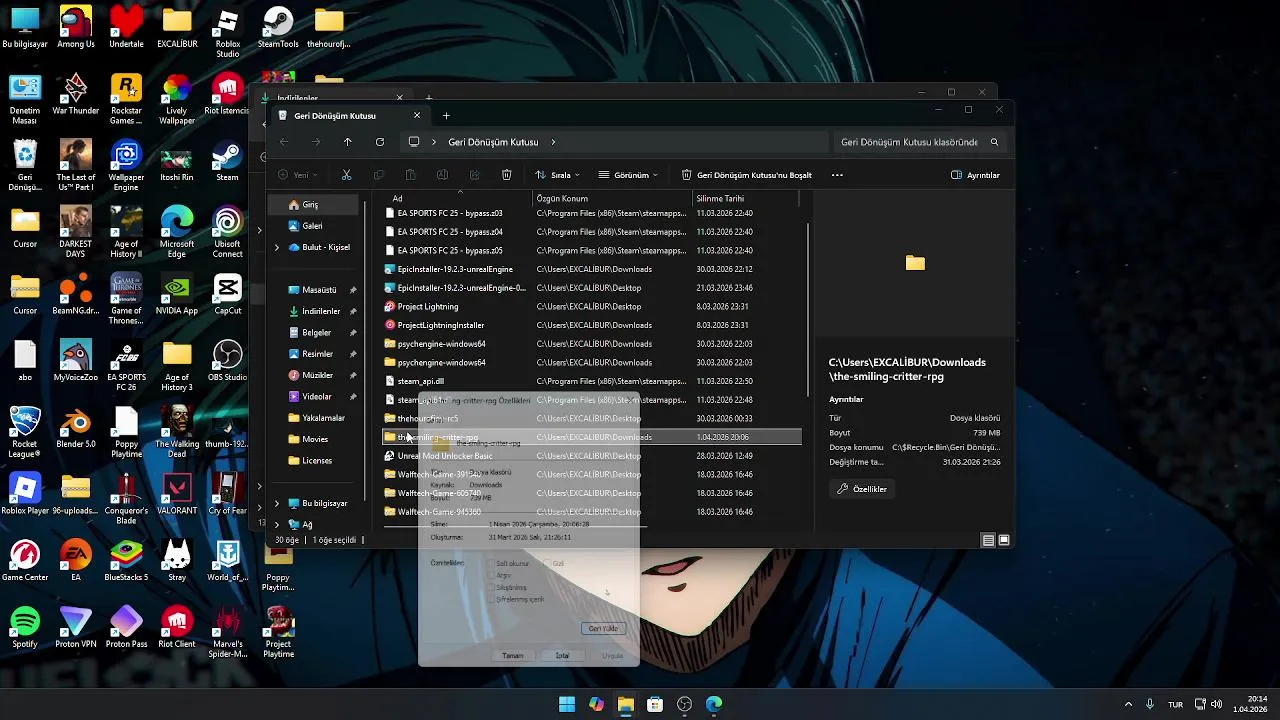Screen dimensions: 1280x720
Task: Select the VALORANT desktop shortcut
Action: pos(177,494)
